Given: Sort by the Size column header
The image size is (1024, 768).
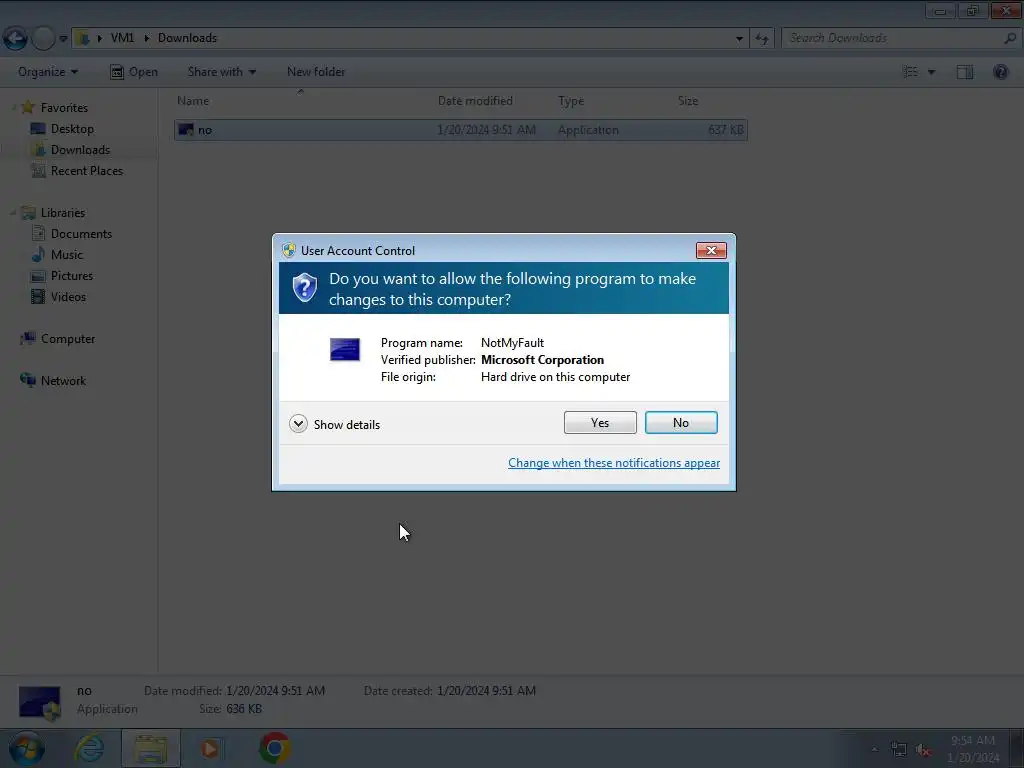Looking at the screenshot, I should click(688, 101).
